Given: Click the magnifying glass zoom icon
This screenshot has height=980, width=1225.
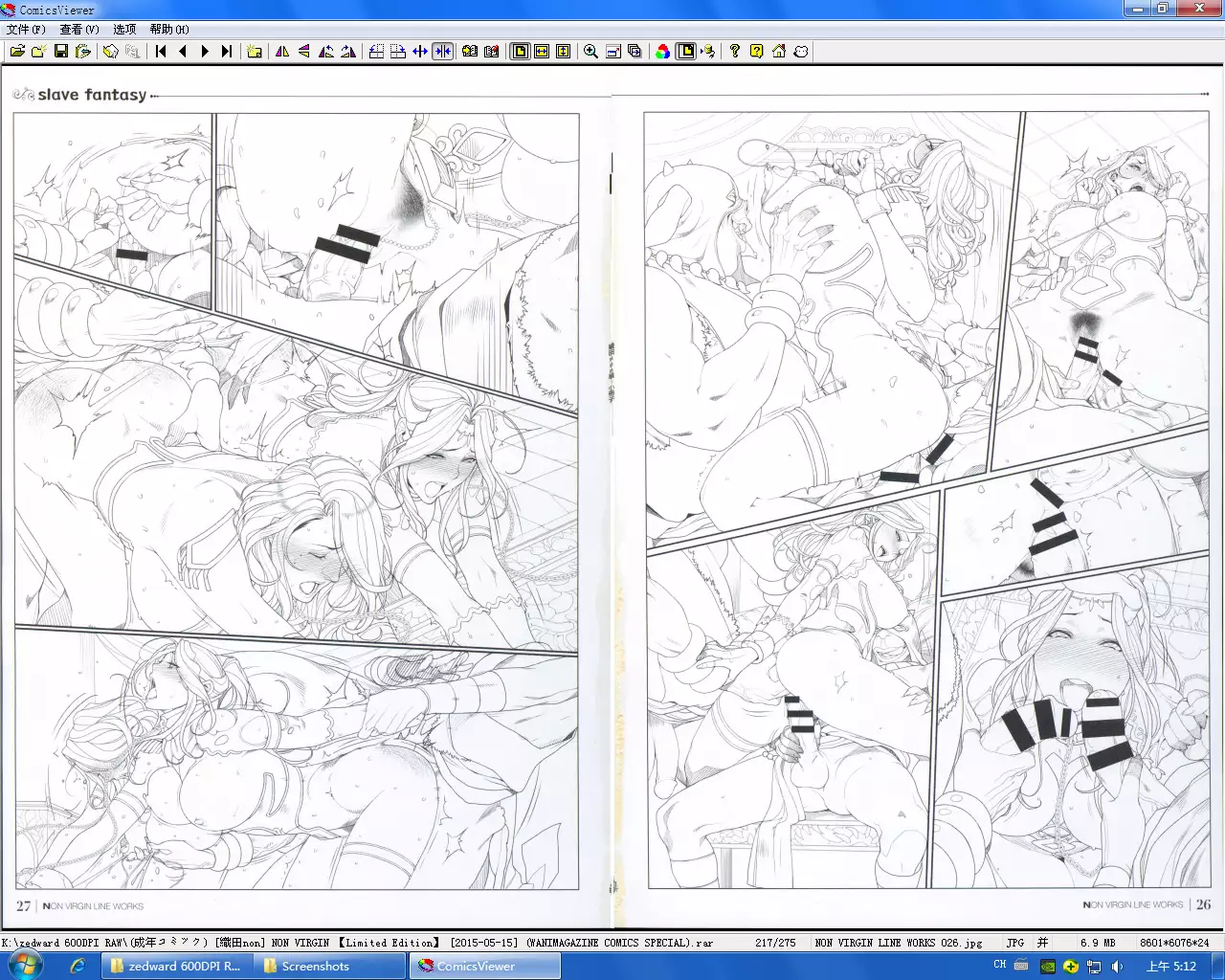Looking at the screenshot, I should click(x=590, y=52).
